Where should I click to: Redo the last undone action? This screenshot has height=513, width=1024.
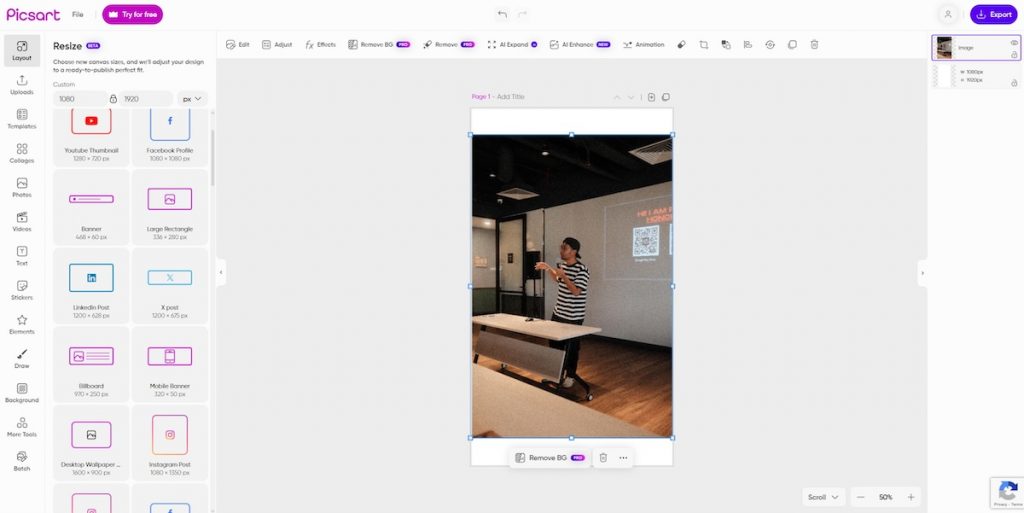522,14
